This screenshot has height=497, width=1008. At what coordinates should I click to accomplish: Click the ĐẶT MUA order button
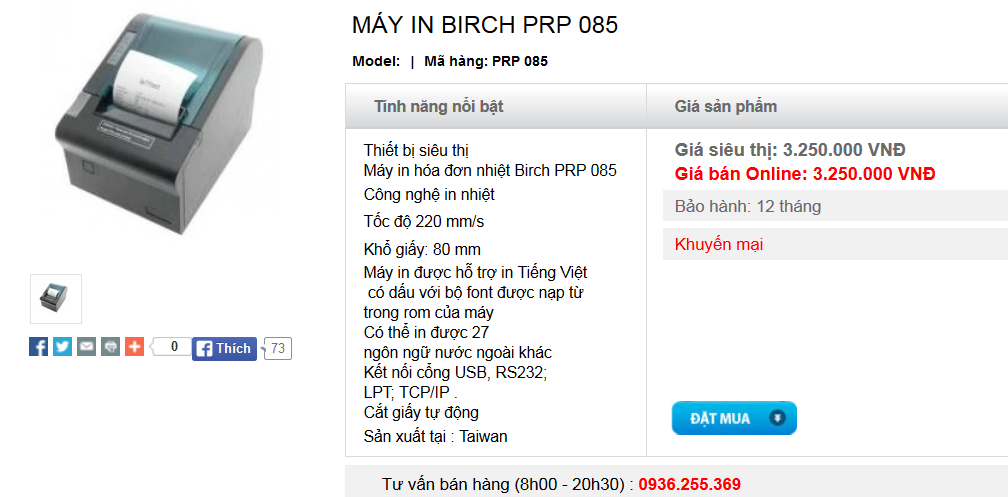pyautogui.click(x=722, y=418)
